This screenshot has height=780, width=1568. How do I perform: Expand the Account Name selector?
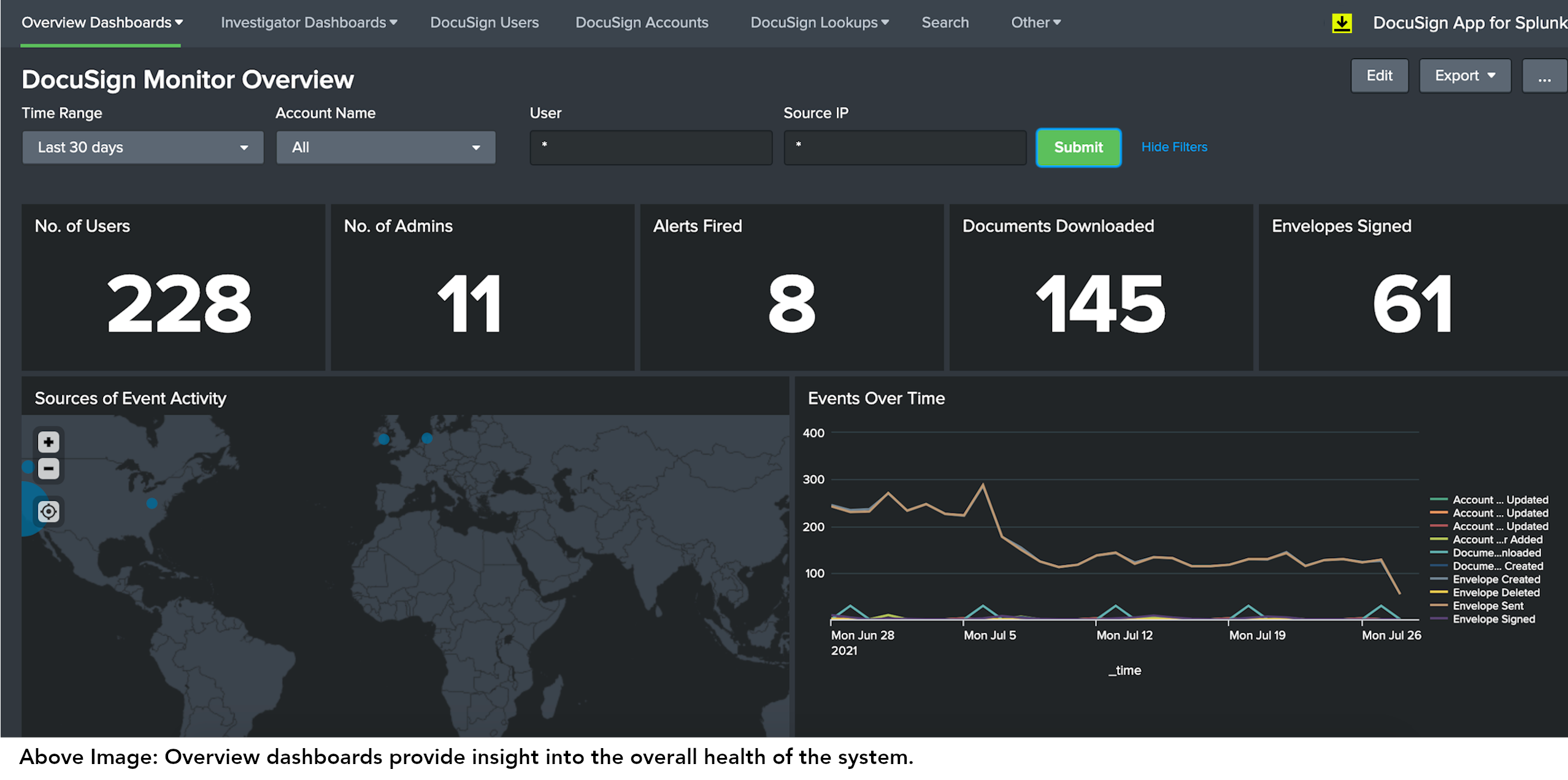(x=385, y=147)
